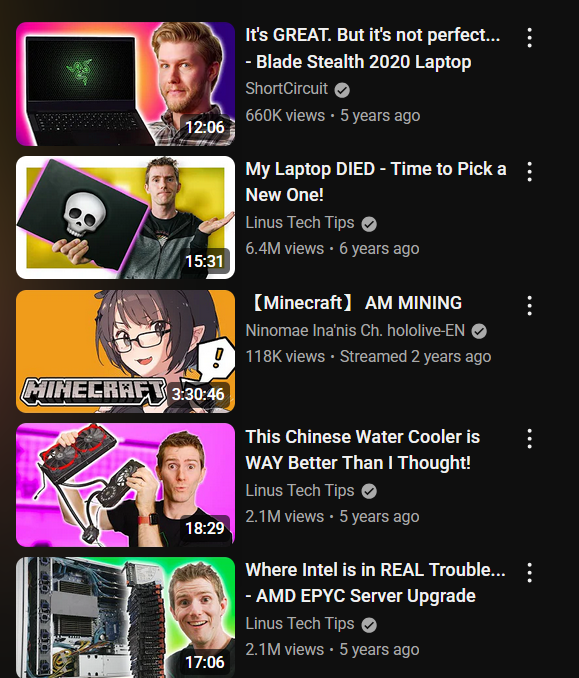Open "My Laptop DIED - Time to Pick a New One!"
The image size is (579, 678).
375,182
